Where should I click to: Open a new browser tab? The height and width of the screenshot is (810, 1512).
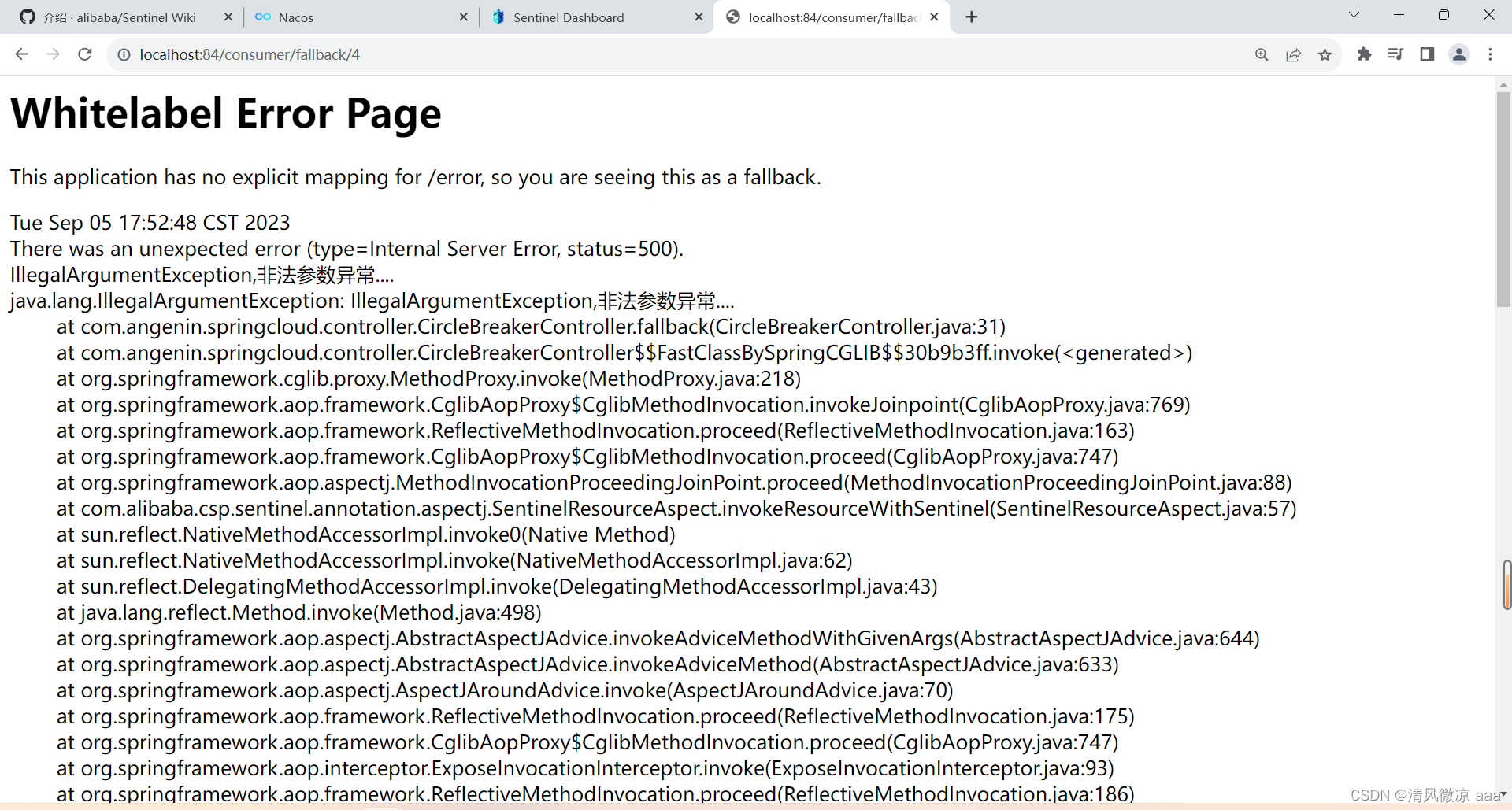pos(971,17)
